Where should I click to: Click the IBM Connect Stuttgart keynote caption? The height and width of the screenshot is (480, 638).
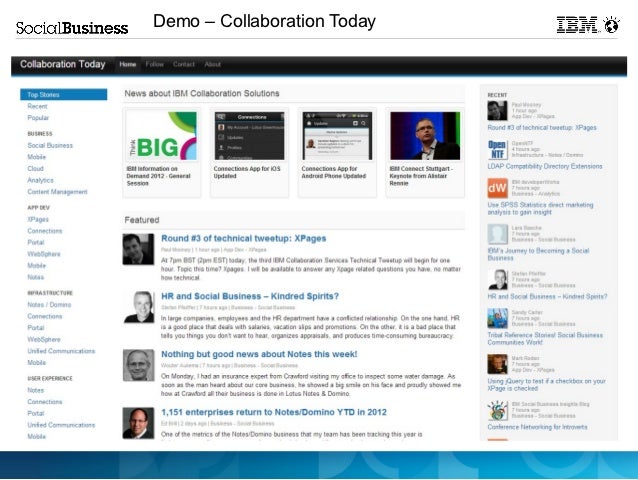(421, 176)
